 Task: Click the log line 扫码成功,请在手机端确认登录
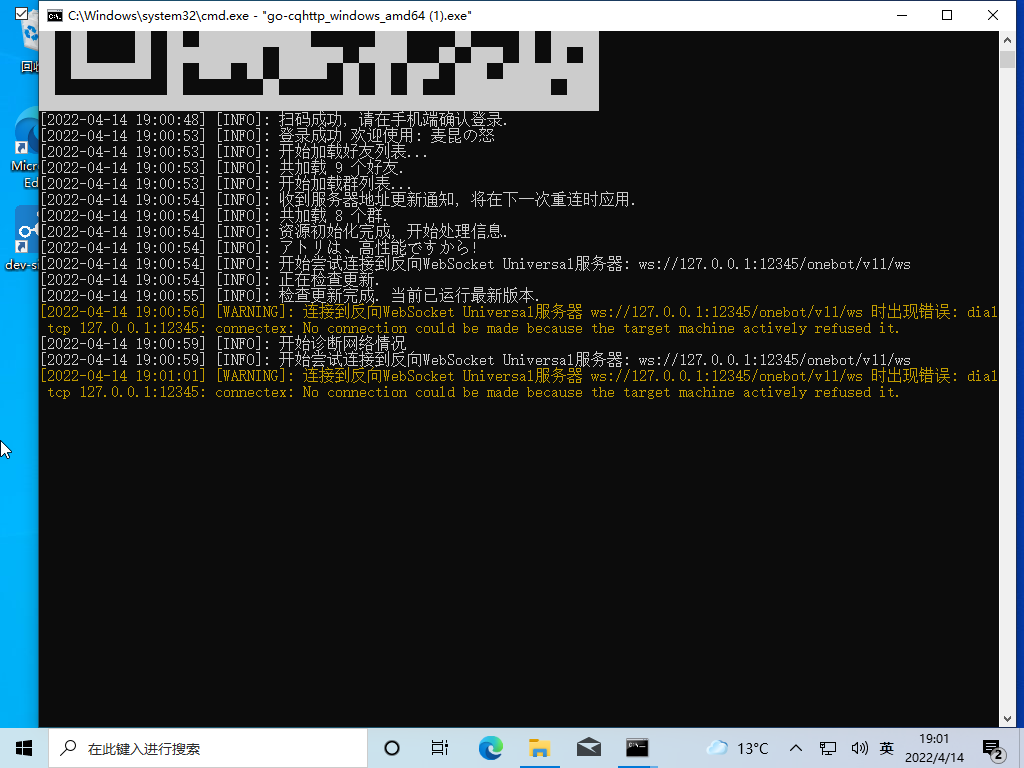[x=274, y=120]
